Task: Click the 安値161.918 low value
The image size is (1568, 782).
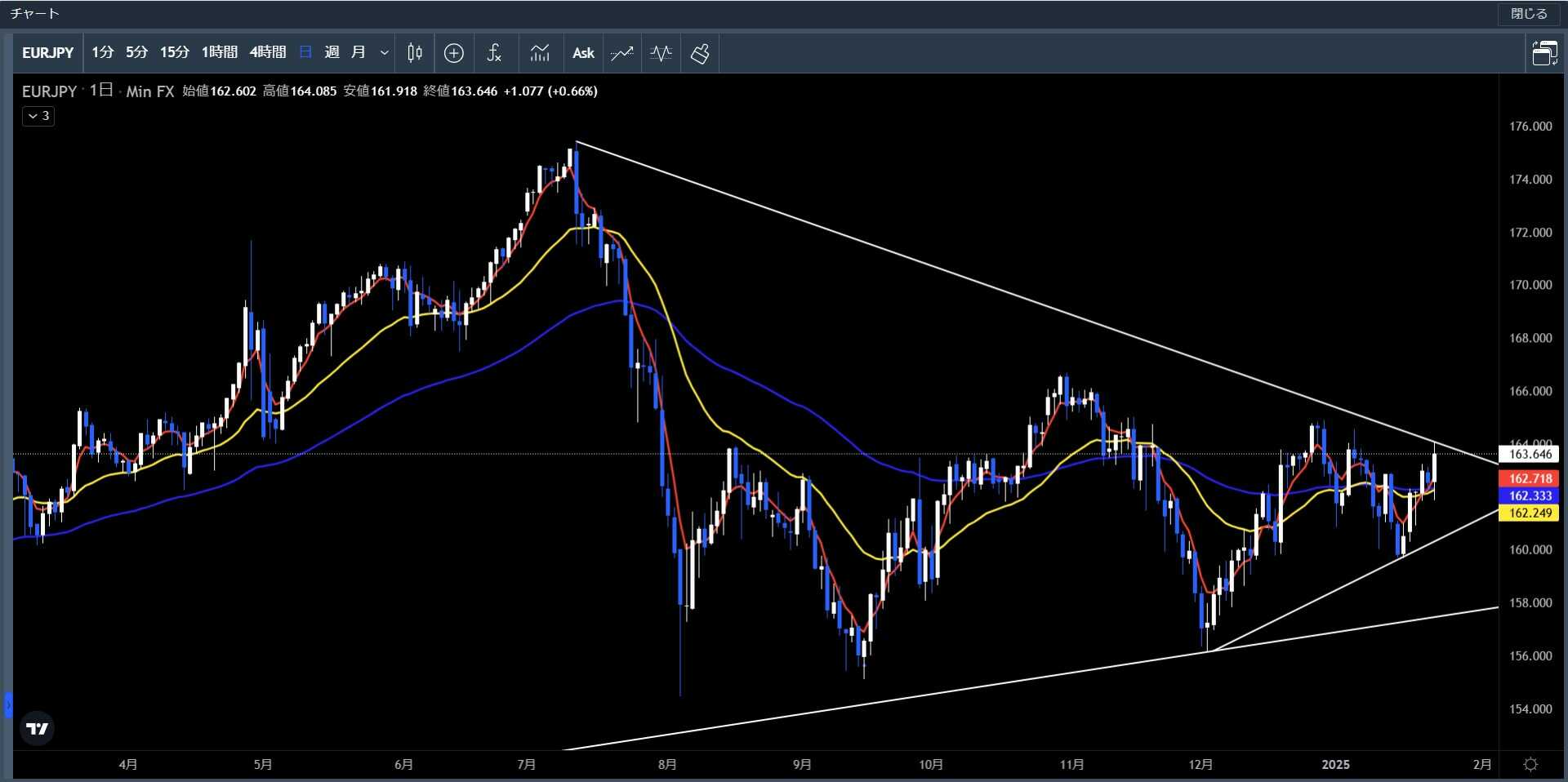Action: [380, 91]
